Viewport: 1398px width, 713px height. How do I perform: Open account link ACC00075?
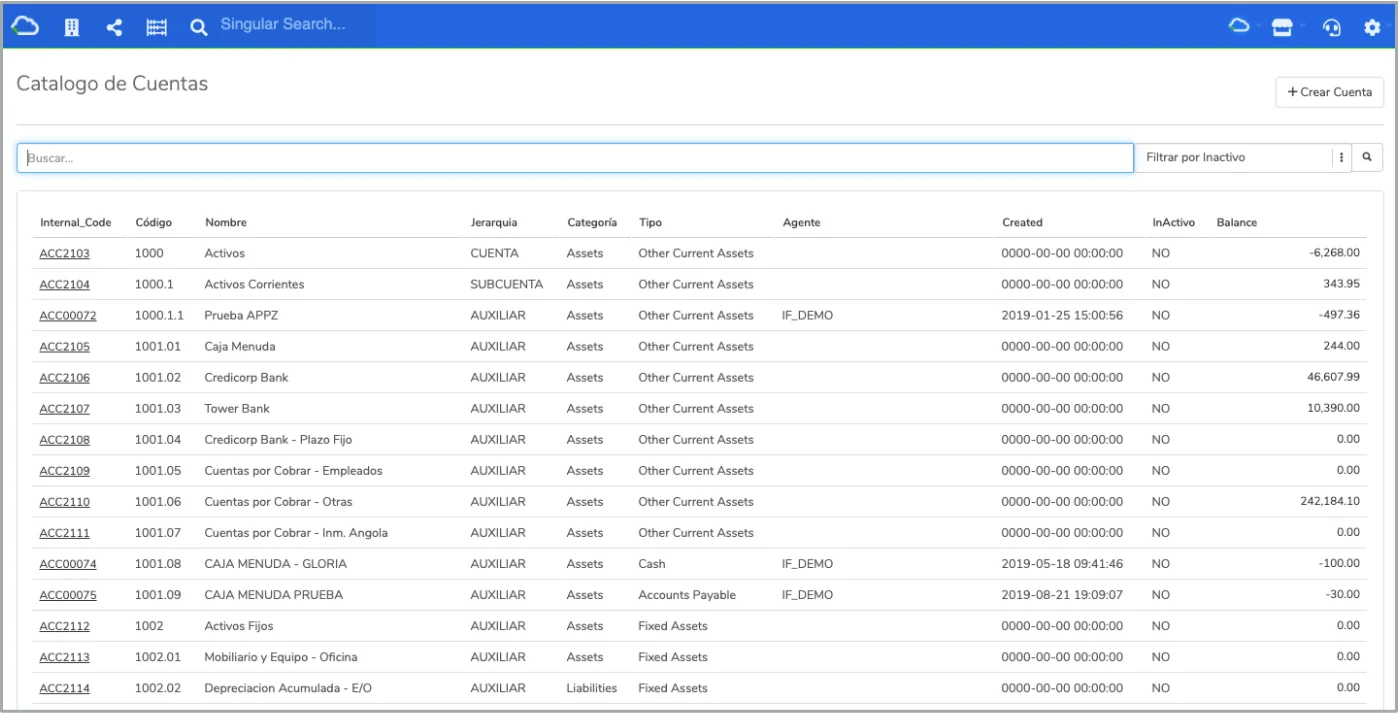[68, 594]
